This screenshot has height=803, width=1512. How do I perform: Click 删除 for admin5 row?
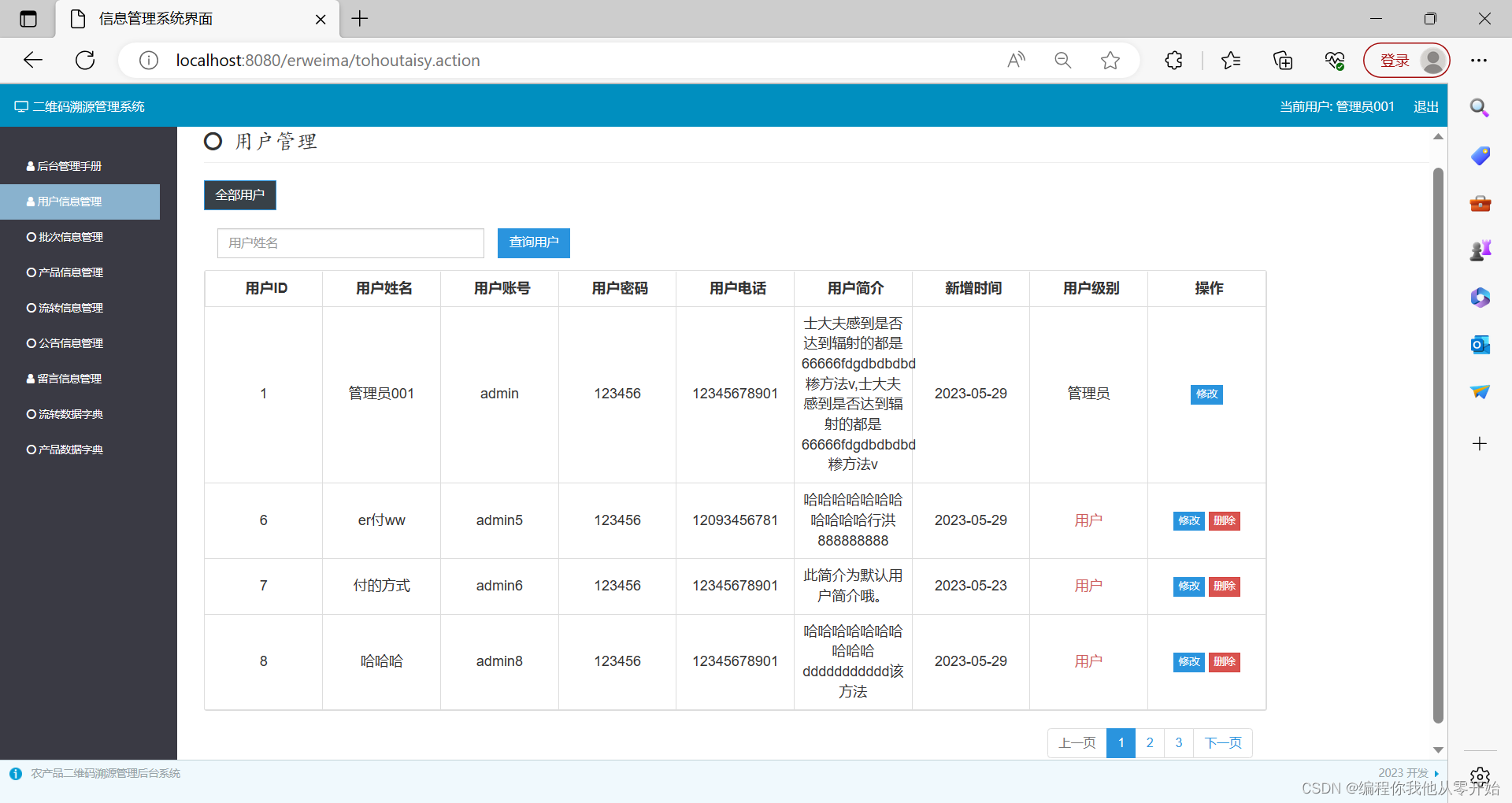[x=1225, y=521]
